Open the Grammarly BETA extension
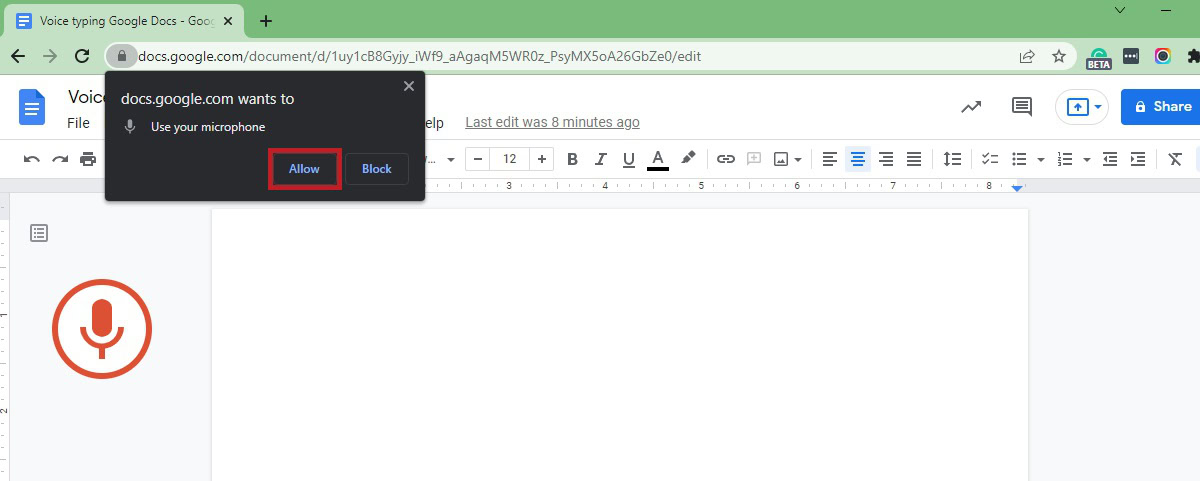 pos(1098,58)
